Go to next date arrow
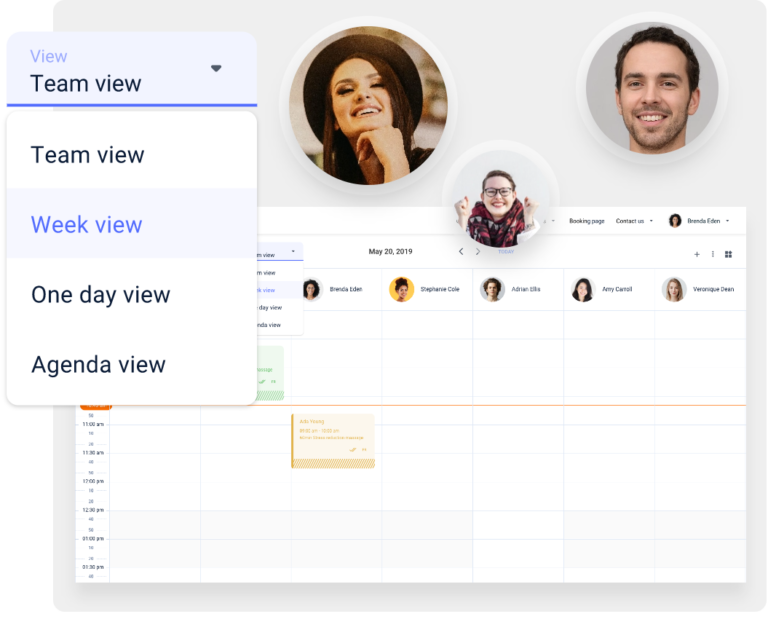Viewport: 768px width, 619px height. click(x=478, y=251)
